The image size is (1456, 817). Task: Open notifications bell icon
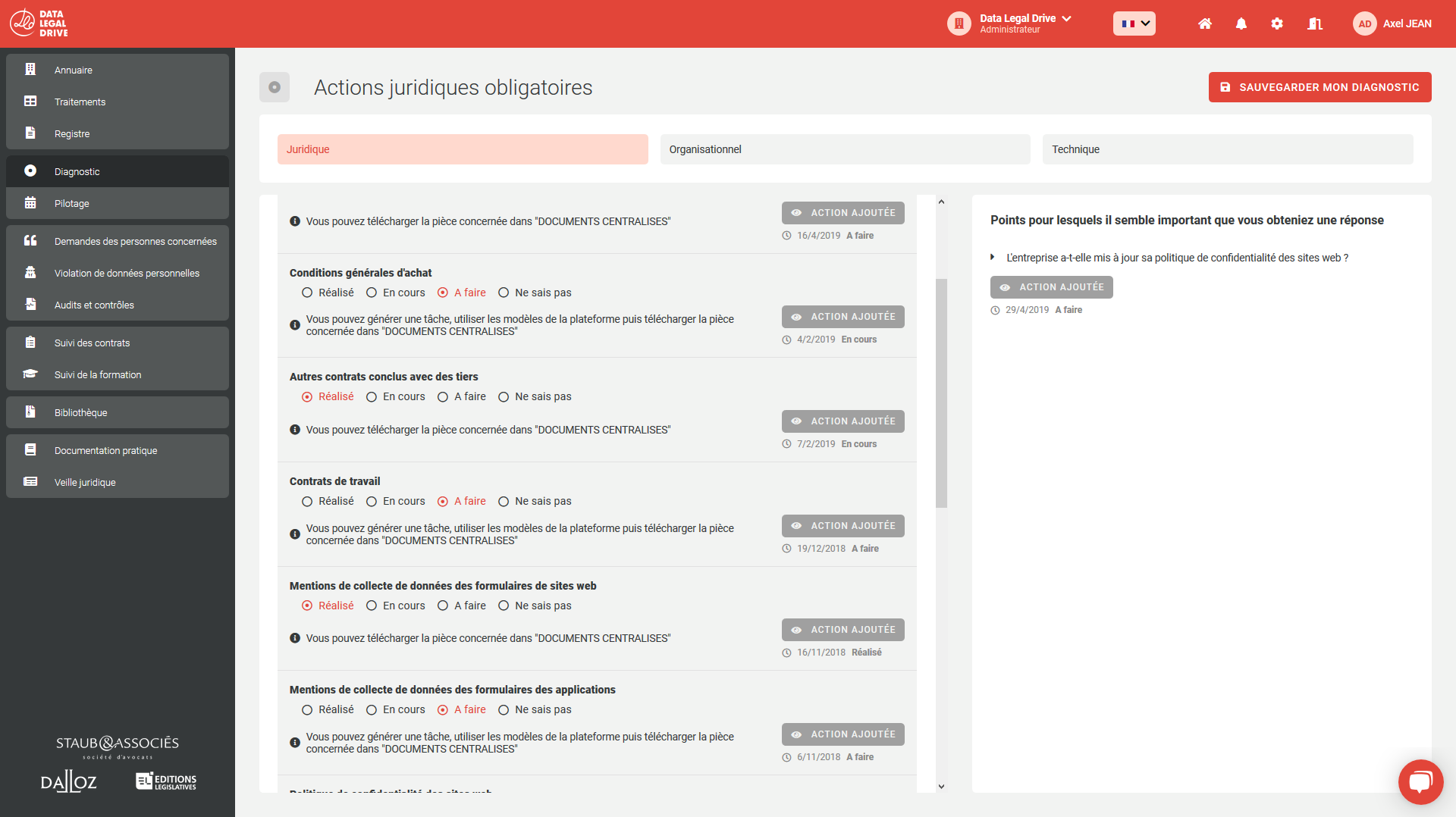[1241, 23]
